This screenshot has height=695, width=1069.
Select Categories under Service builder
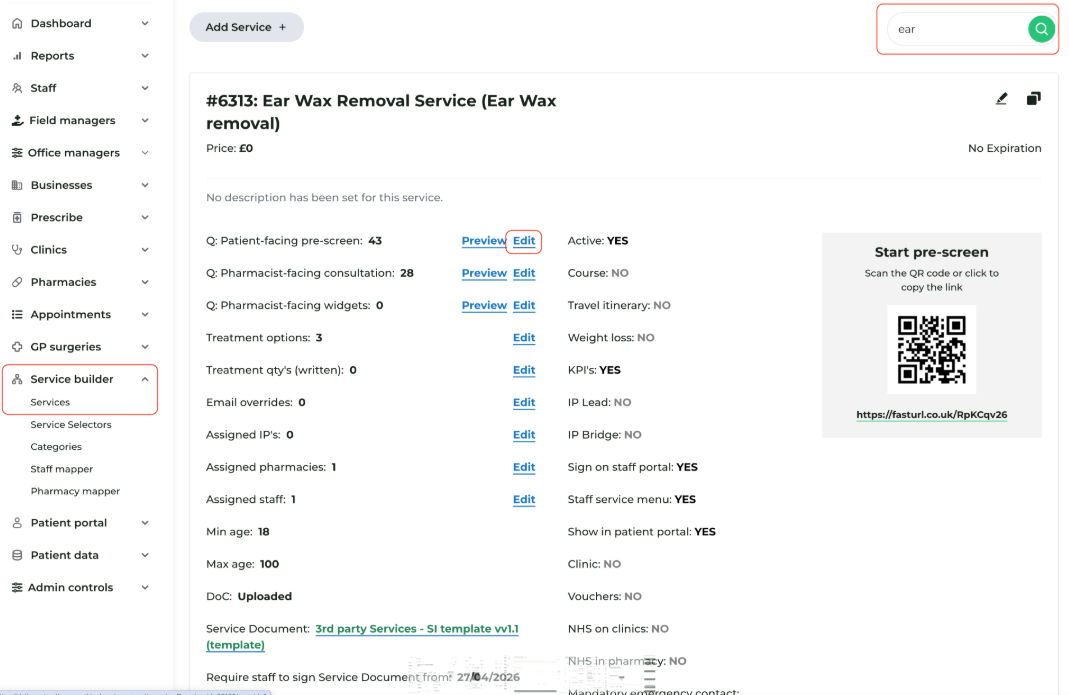56,447
